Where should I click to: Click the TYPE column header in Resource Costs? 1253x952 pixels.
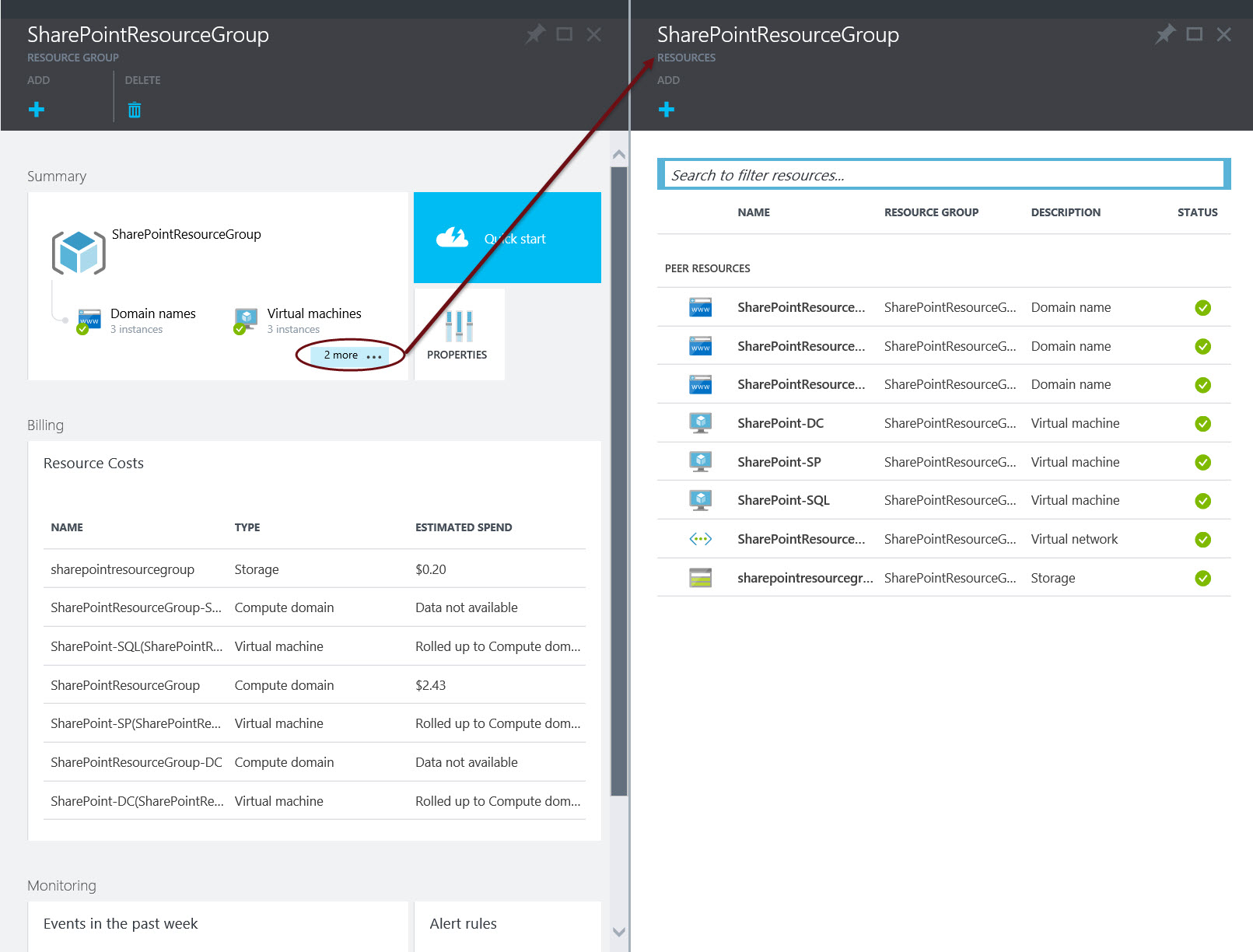point(247,527)
